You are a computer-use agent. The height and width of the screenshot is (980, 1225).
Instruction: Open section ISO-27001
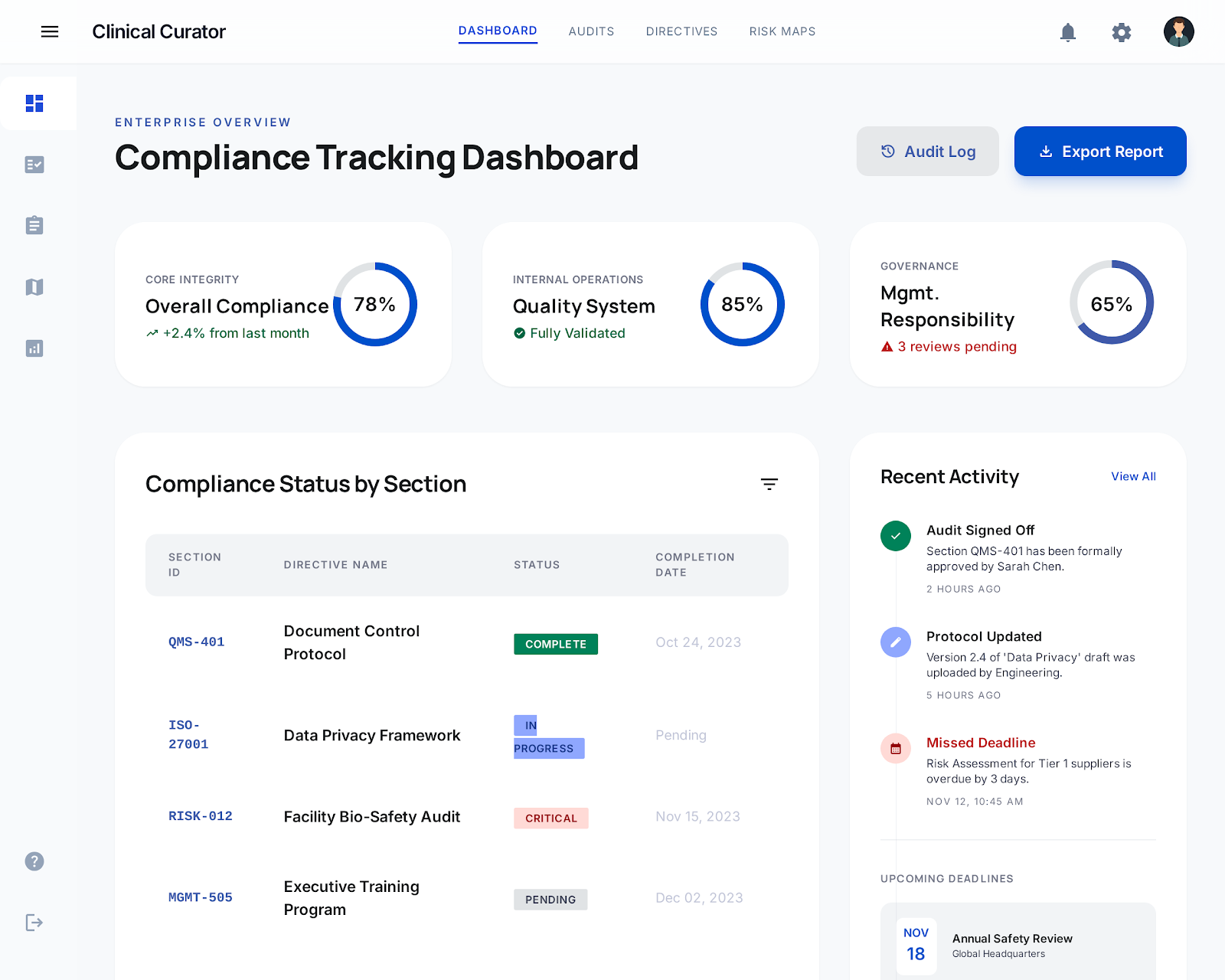(188, 735)
